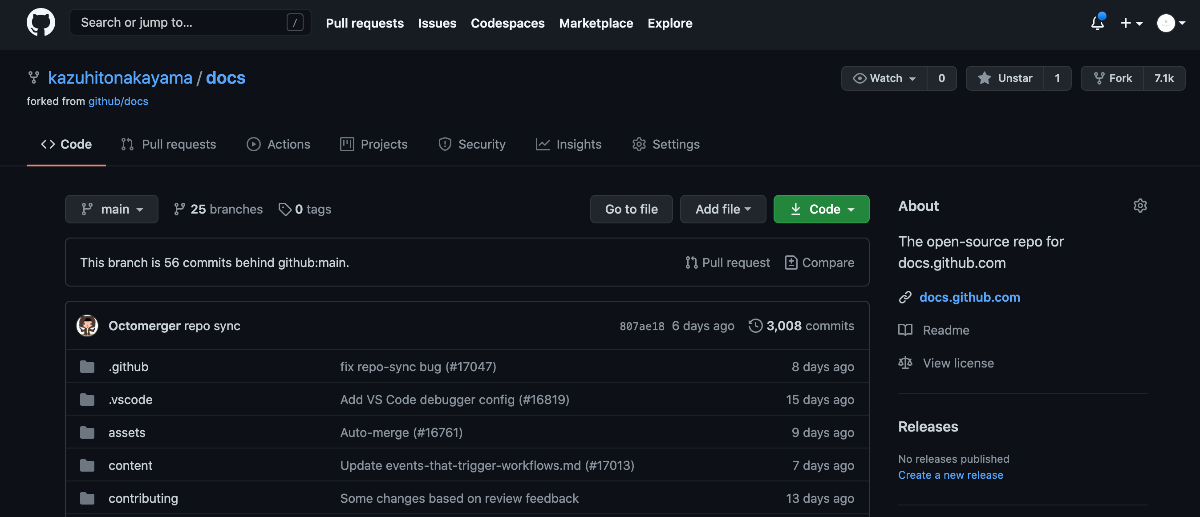1200x517 pixels.
Task: Click the Pull request link in branch banner
Action: point(728,262)
